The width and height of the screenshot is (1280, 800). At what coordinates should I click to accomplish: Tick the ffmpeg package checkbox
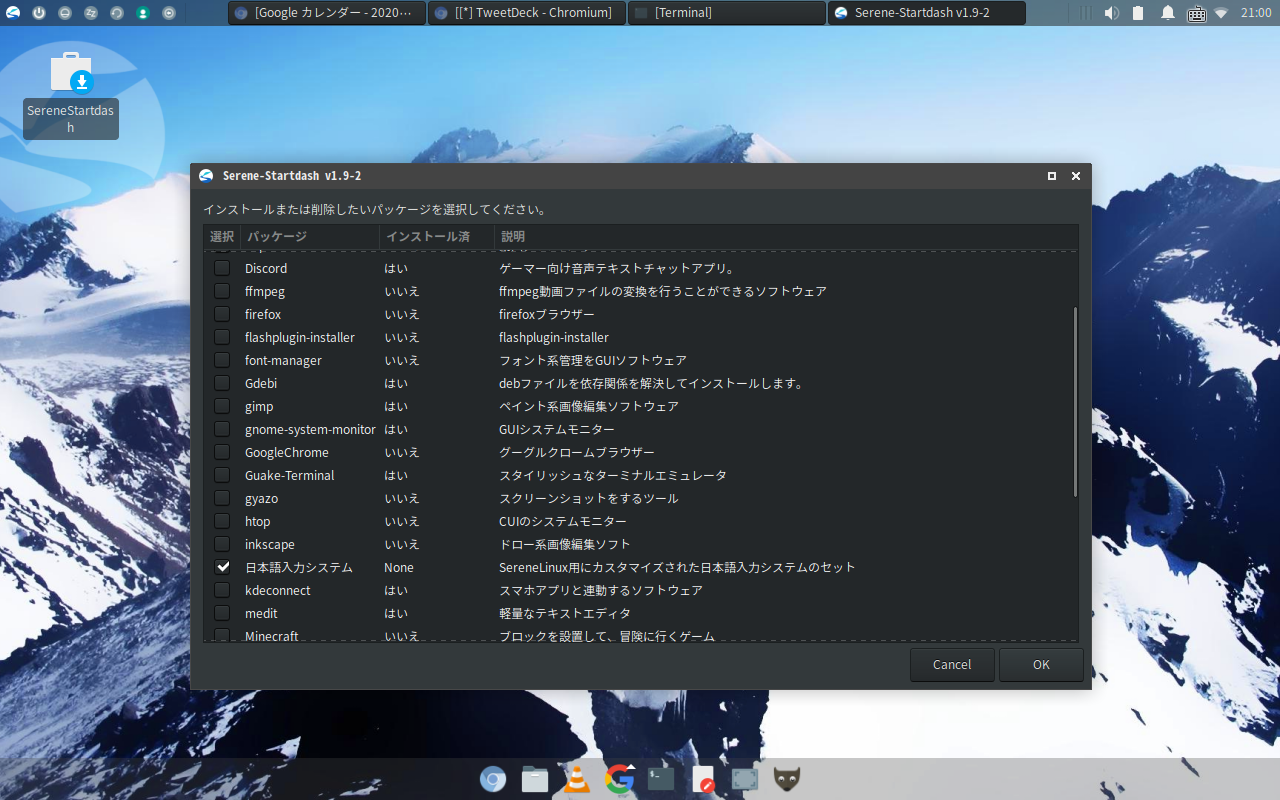pyautogui.click(x=222, y=291)
